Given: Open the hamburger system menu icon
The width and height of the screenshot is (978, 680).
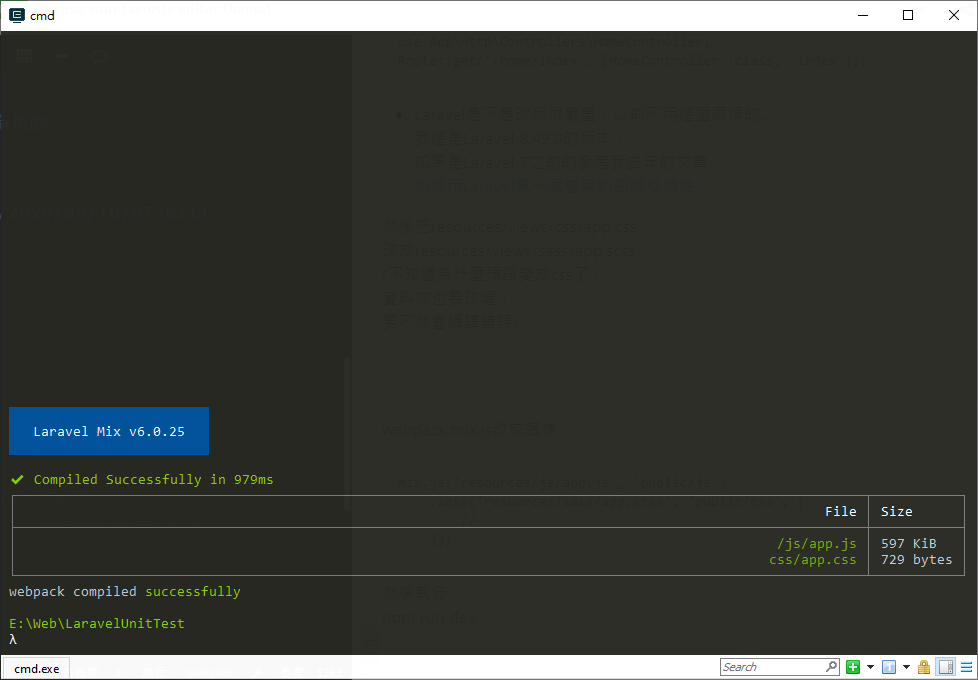Looking at the screenshot, I should tap(966, 667).
